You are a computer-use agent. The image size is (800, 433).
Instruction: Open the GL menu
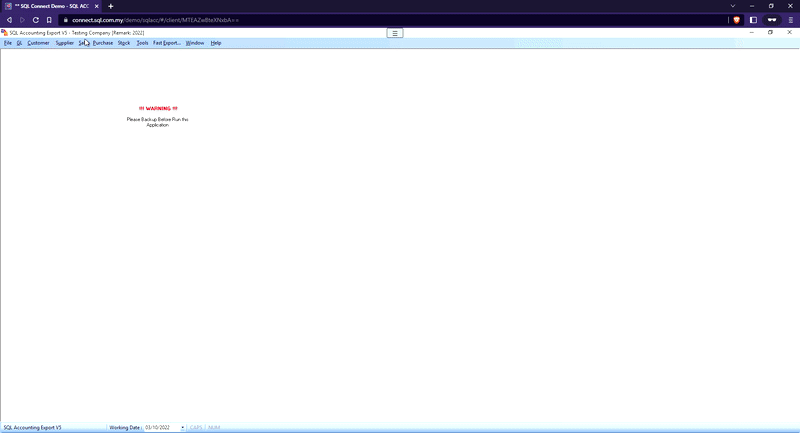point(20,43)
